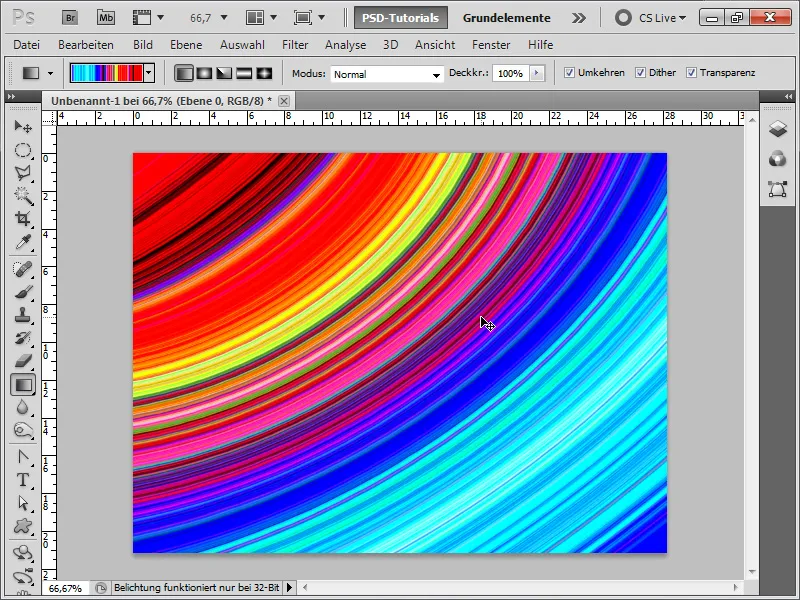Choose Reflected gradient style
This screenshot has height=600, width=800.
[244, 73]
